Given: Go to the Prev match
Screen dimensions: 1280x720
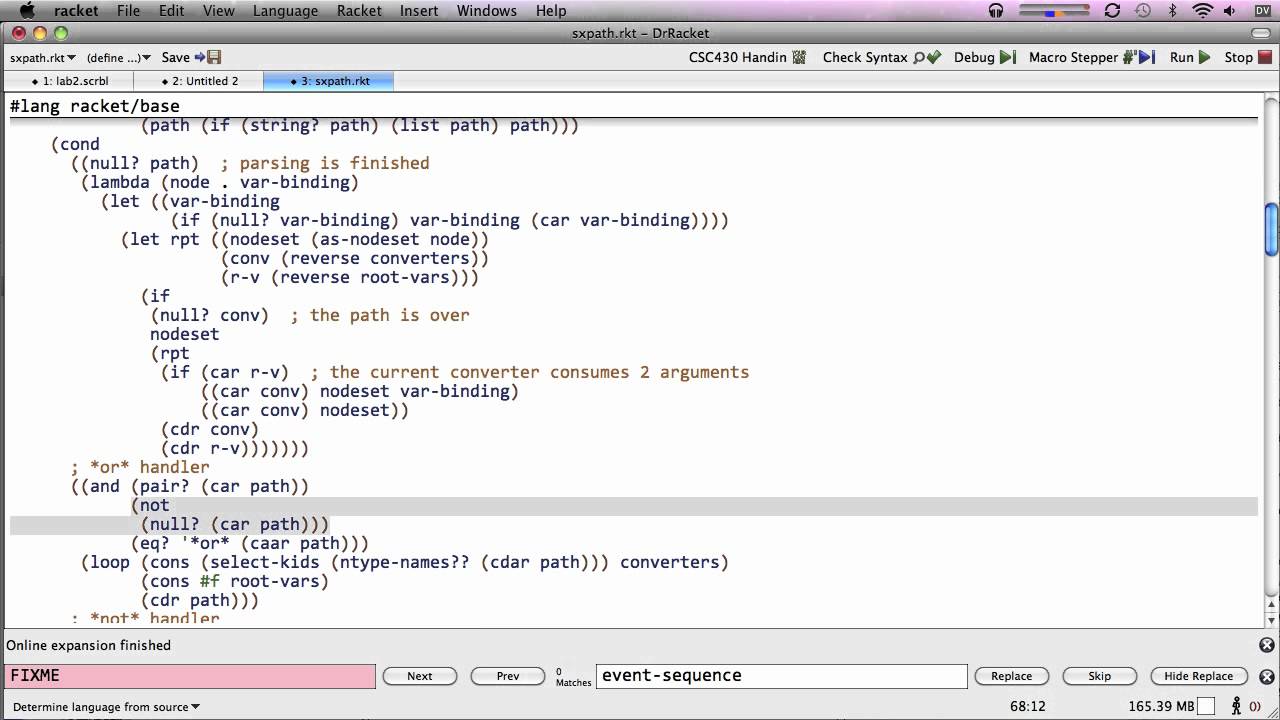Looking at the screenshot, I should click(x=508, y=676).
